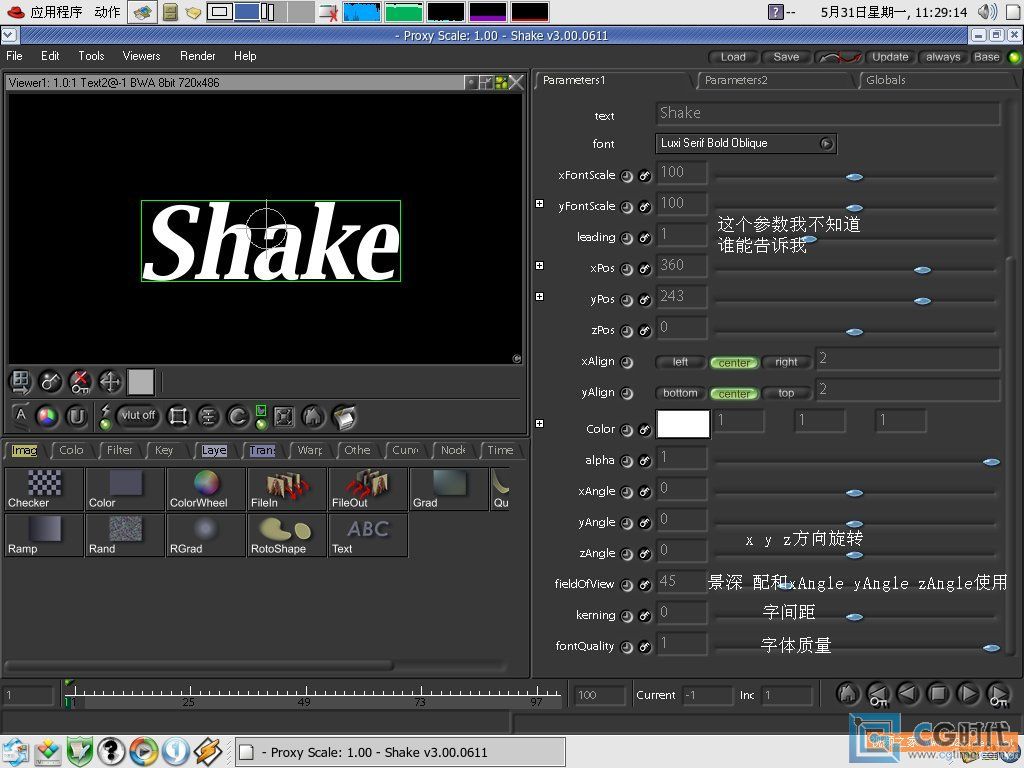Add a Checker image node
The height and width of the screenshot is (768, 1024).
(x=44, y=488)
